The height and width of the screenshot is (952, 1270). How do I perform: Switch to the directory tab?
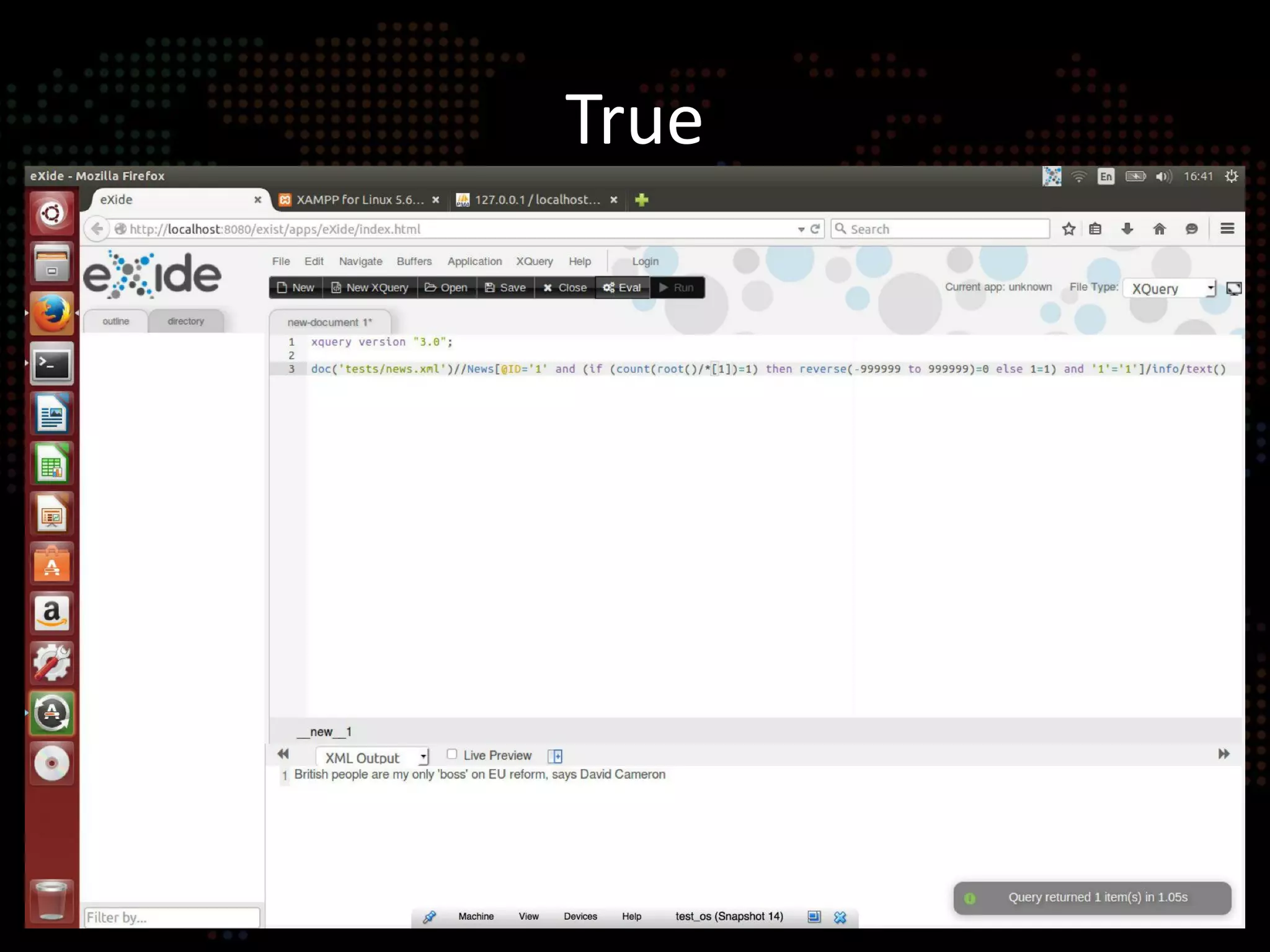point(185,321)
